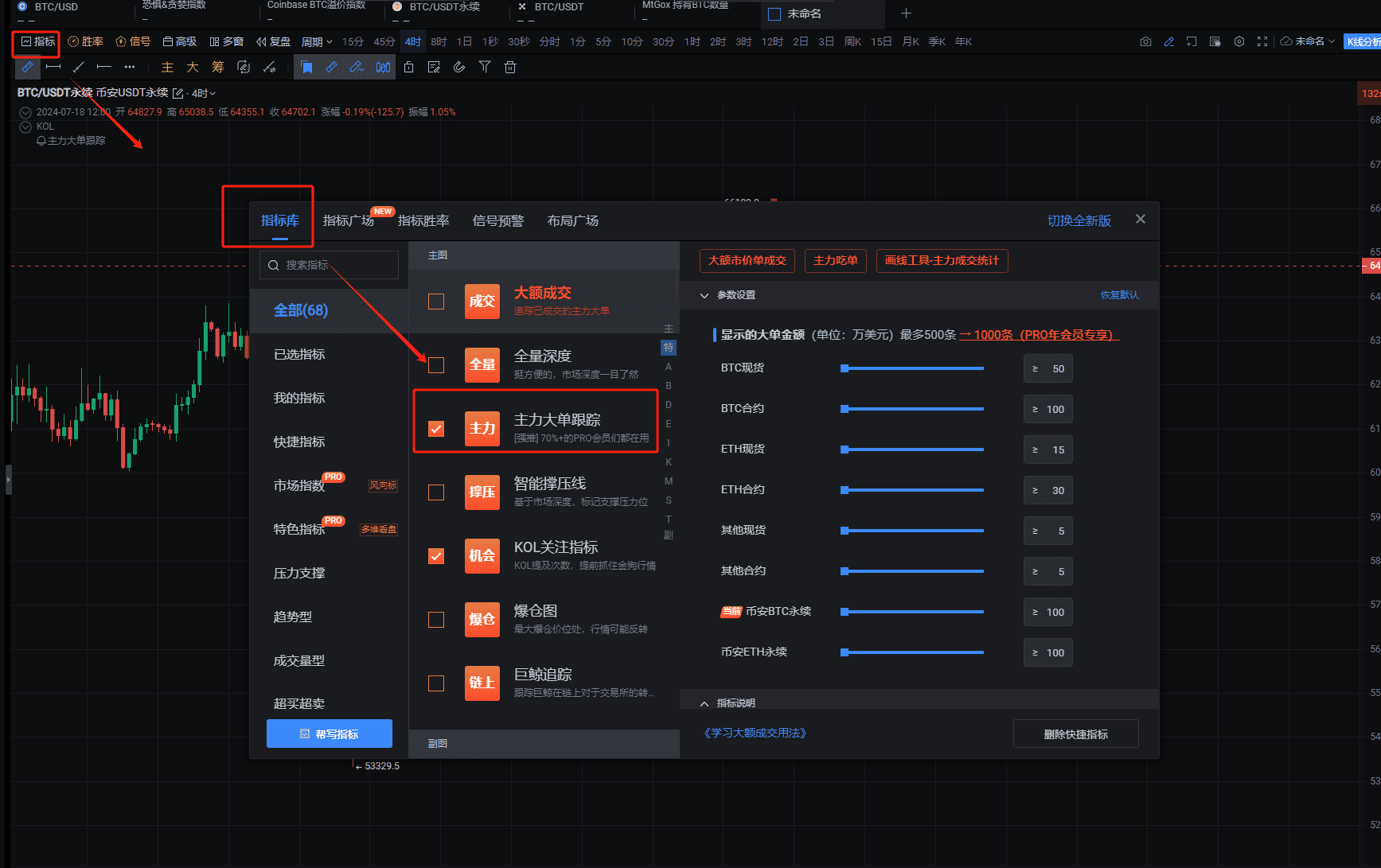Enter fullscreen with the expand icon
This screenshot has width=1381, height=868.
tap(1262, 41)
